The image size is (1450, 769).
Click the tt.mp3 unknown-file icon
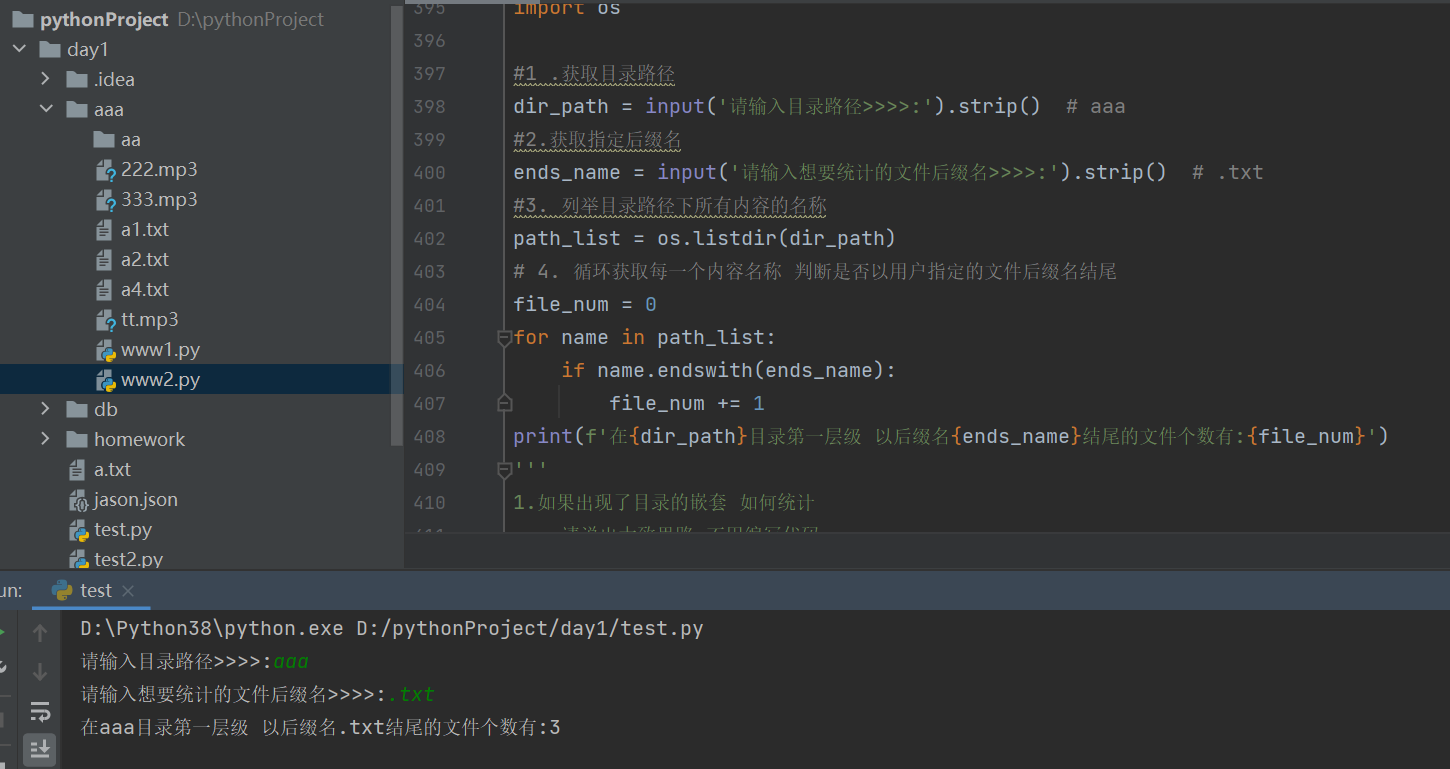(x=105, y=320)
